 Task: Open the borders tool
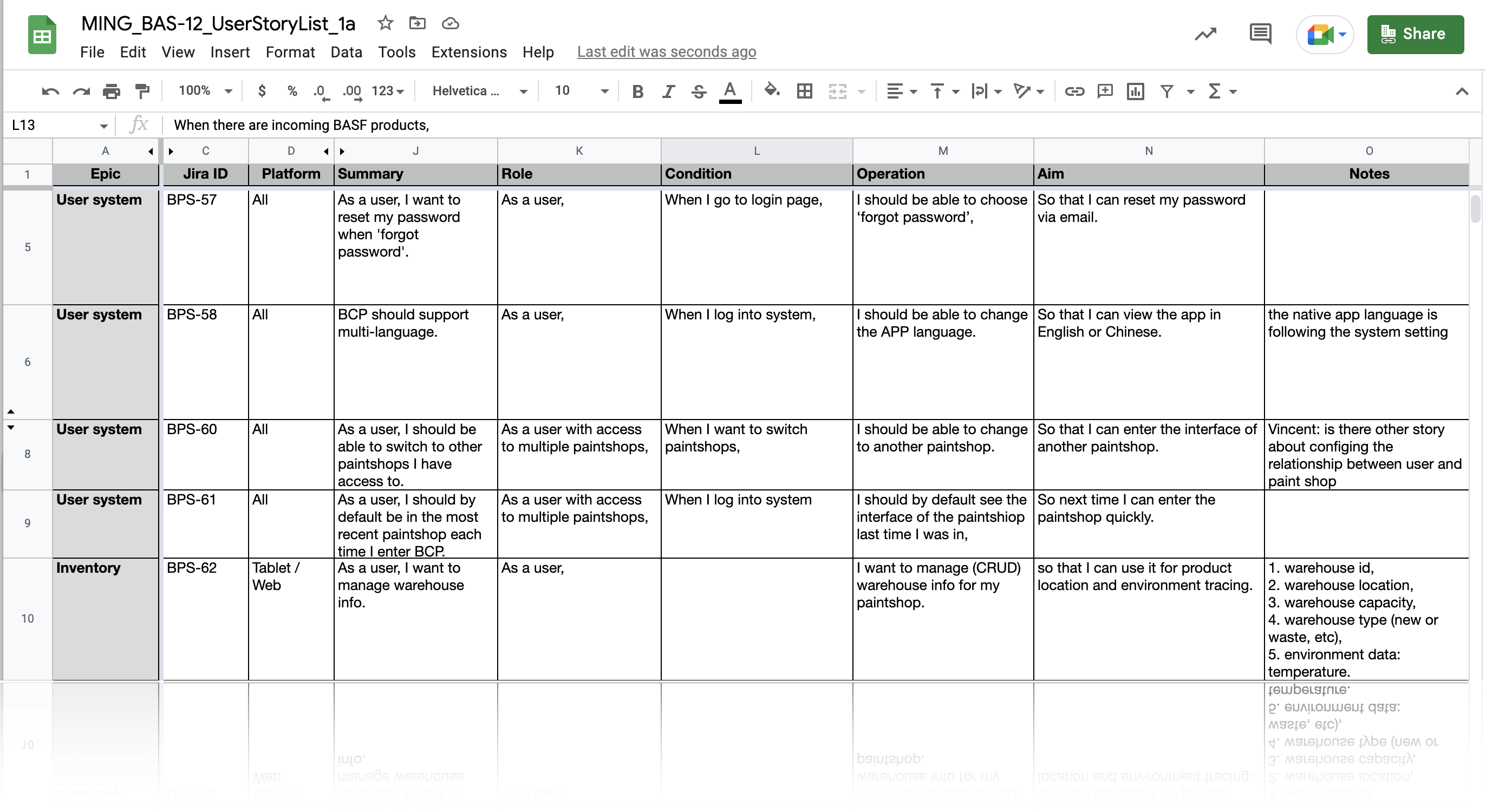coord(804,91)
